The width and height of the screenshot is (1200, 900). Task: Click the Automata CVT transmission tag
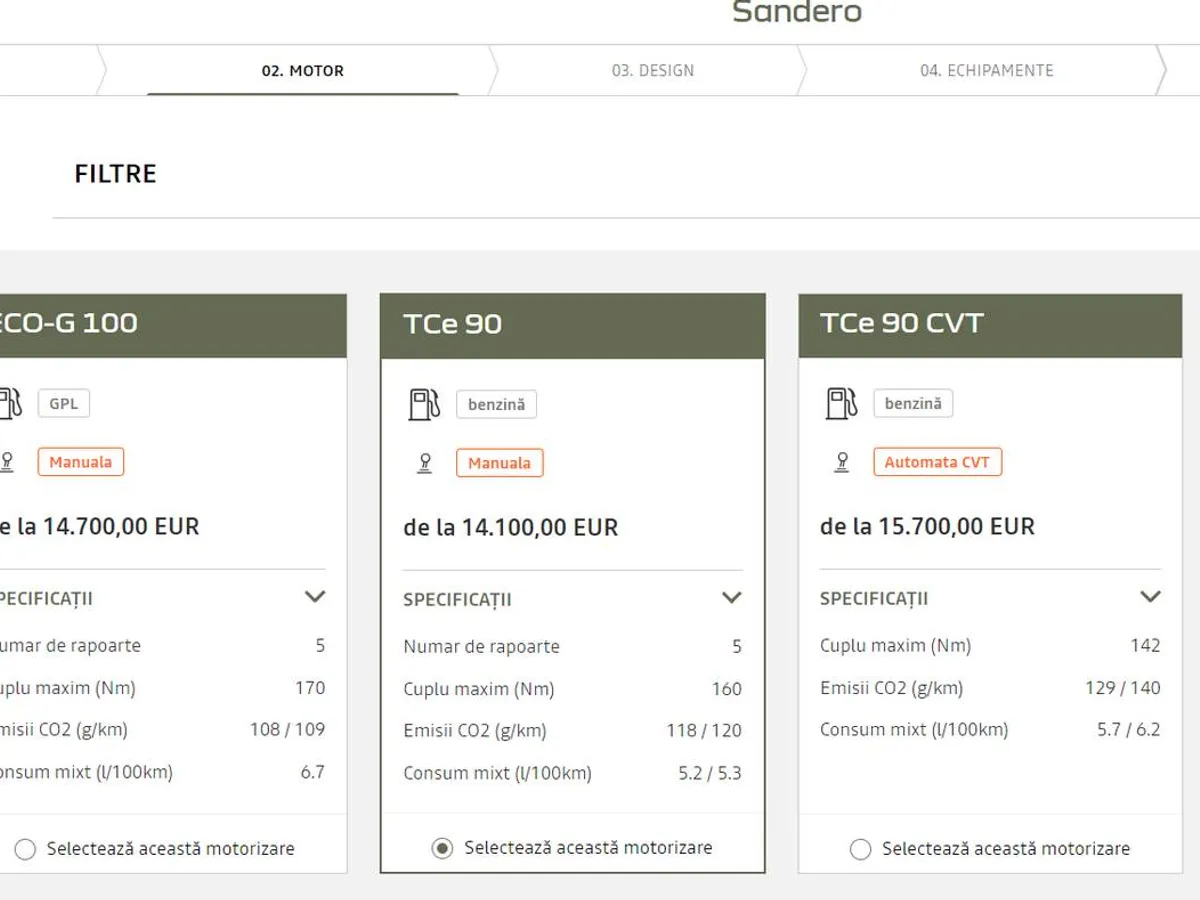pyautogui.click(x=937, y=462)
